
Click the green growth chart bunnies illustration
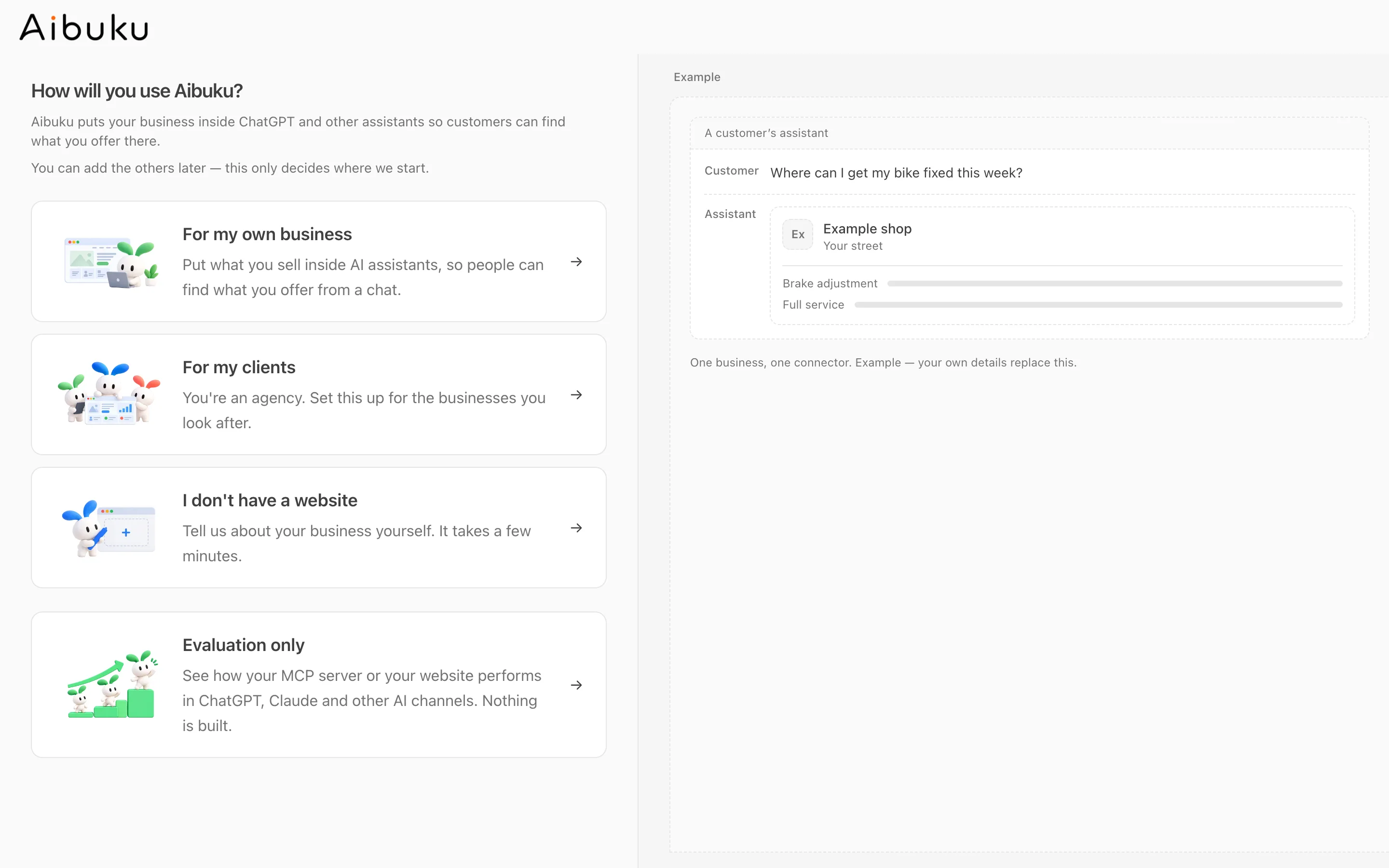coord(112,684)
